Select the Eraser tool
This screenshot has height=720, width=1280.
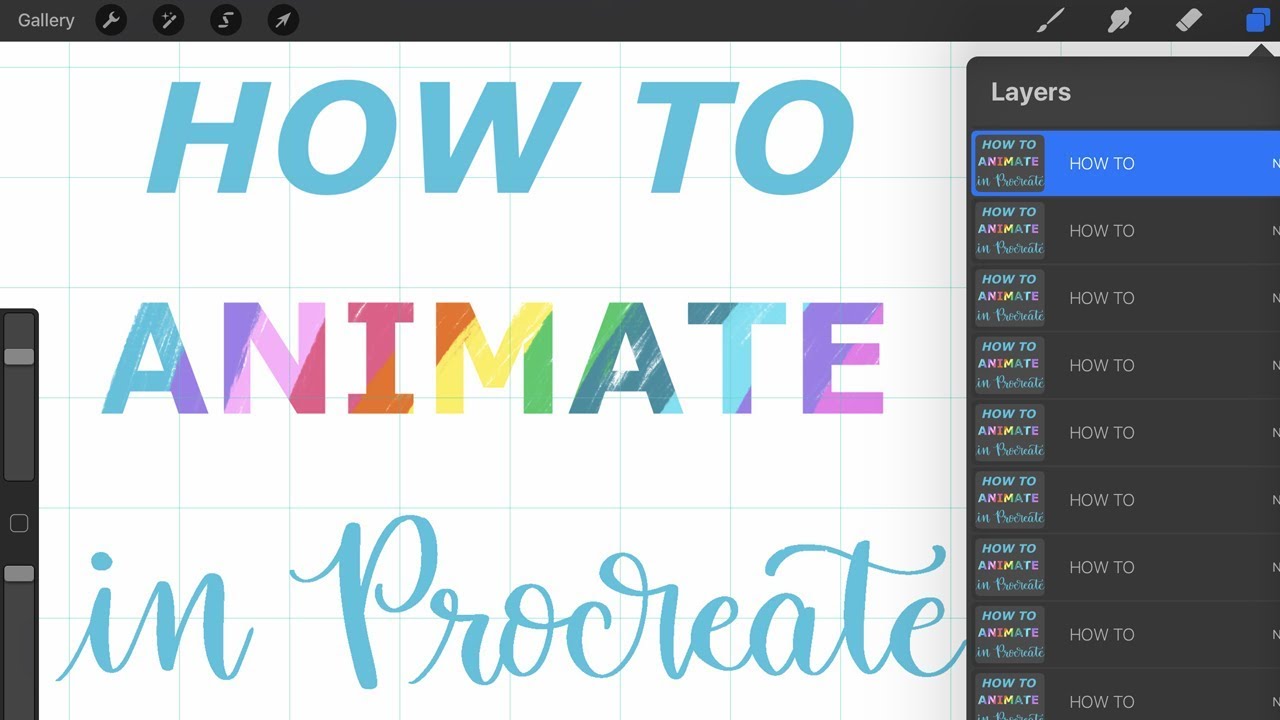pyautogui.click(x=1188, y=20)
